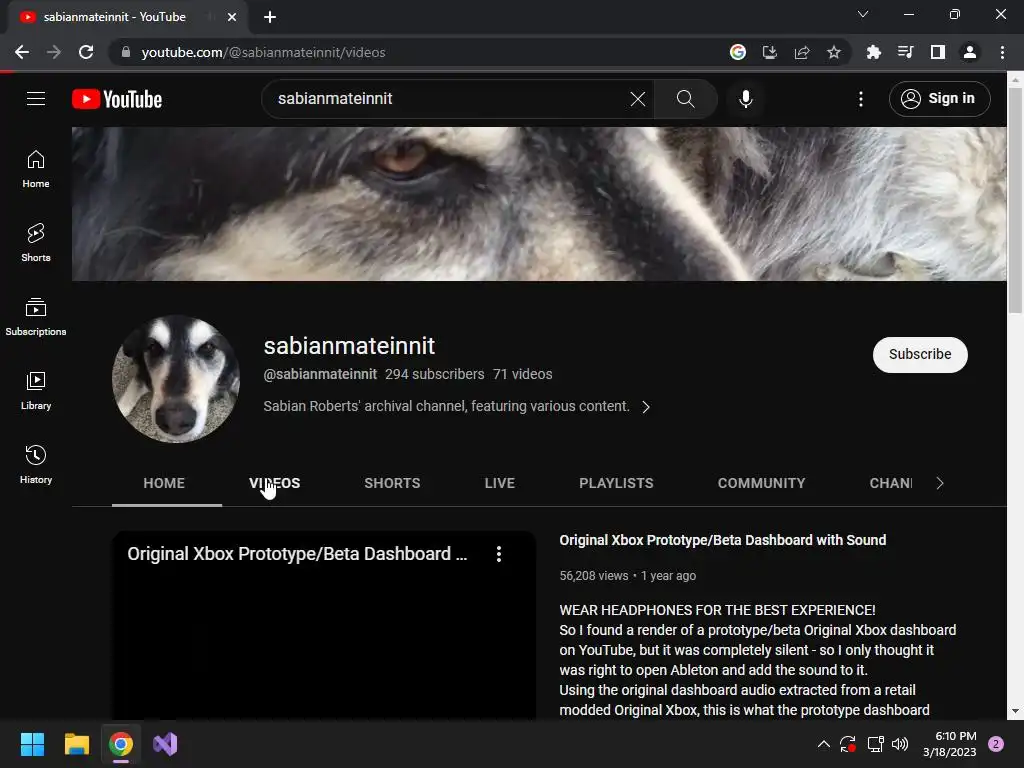
Task: Switch to the SHORTS channel tab
Action: (x=392, y=483)
